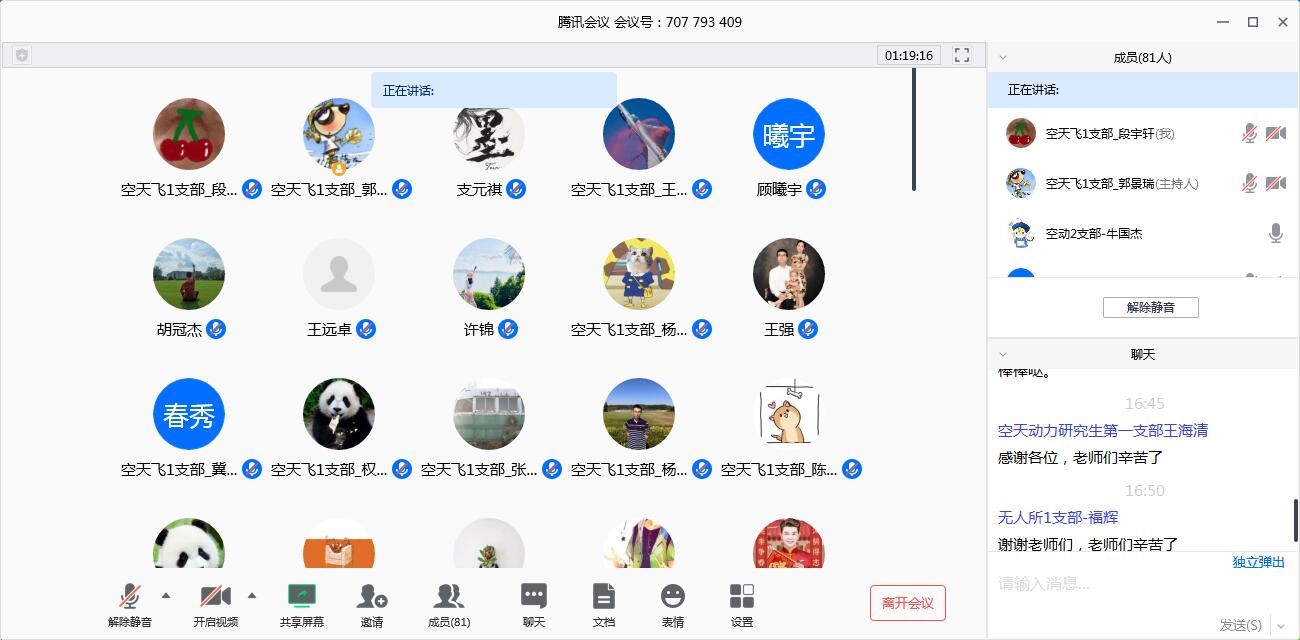The width and height of the screenshot is (1300, 640).
Task: Enter full screen via the expand icon
Action: click(962, 55)
